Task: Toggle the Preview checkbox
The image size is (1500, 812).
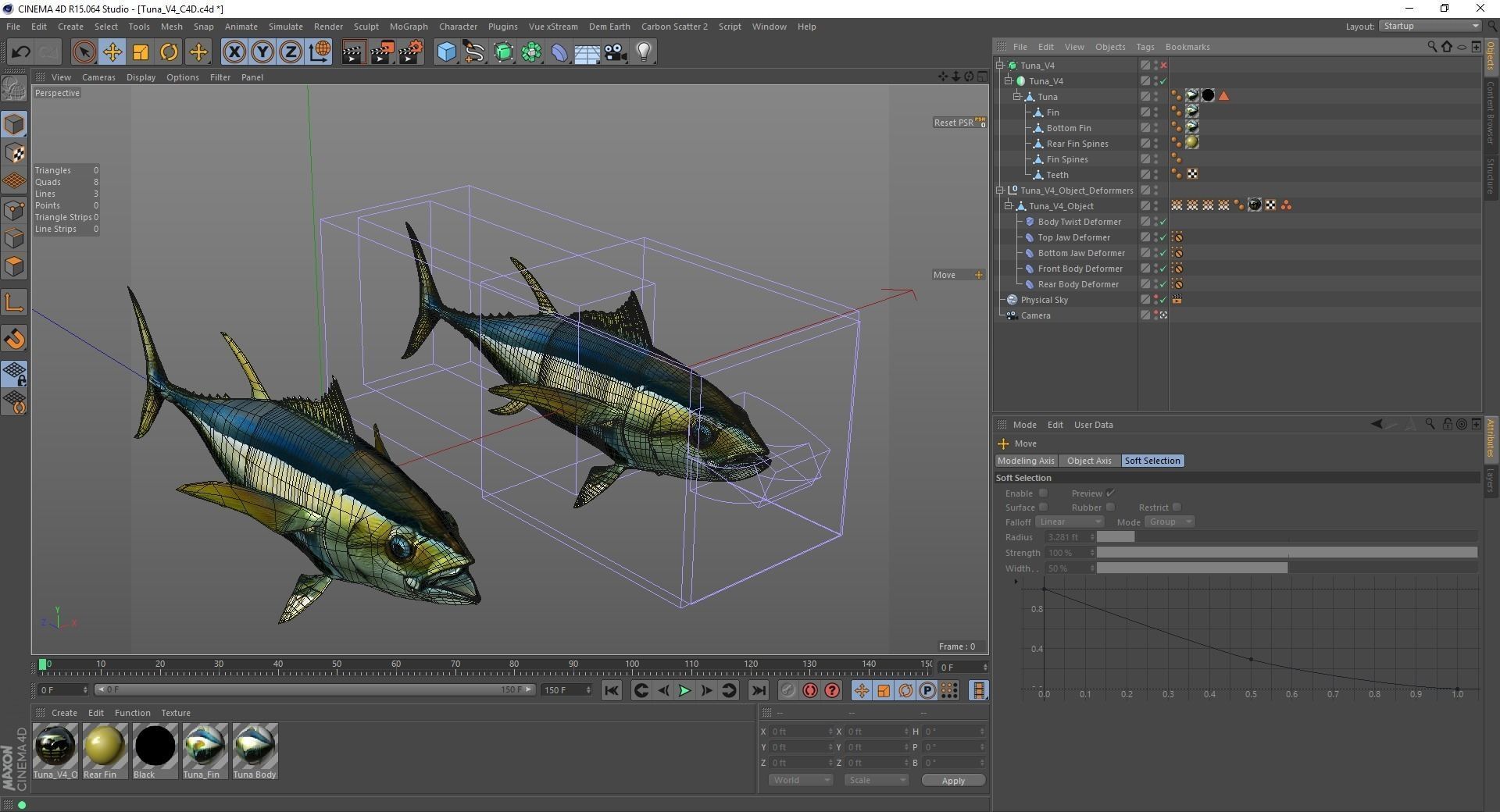Action: point(1110,493)
